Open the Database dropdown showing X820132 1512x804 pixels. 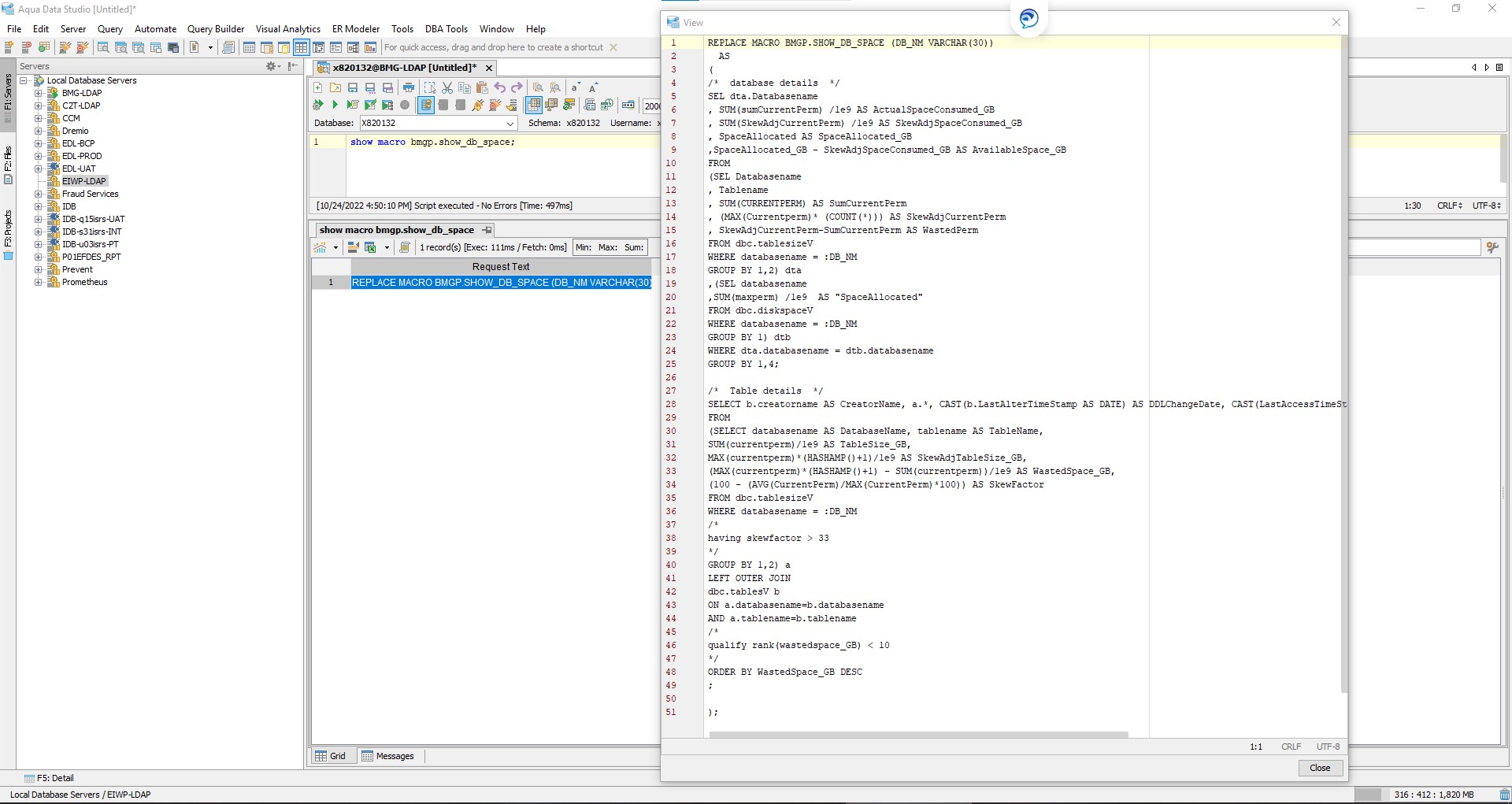510,124
